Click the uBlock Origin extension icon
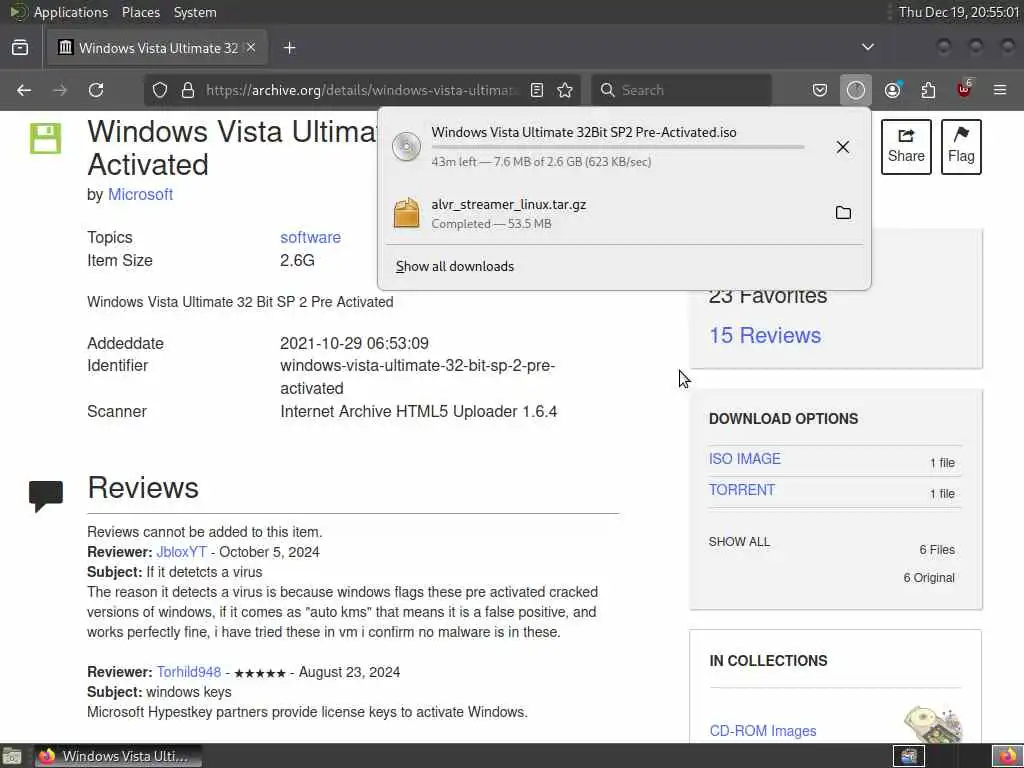1024x768 pixels. (x=965, y=89)
